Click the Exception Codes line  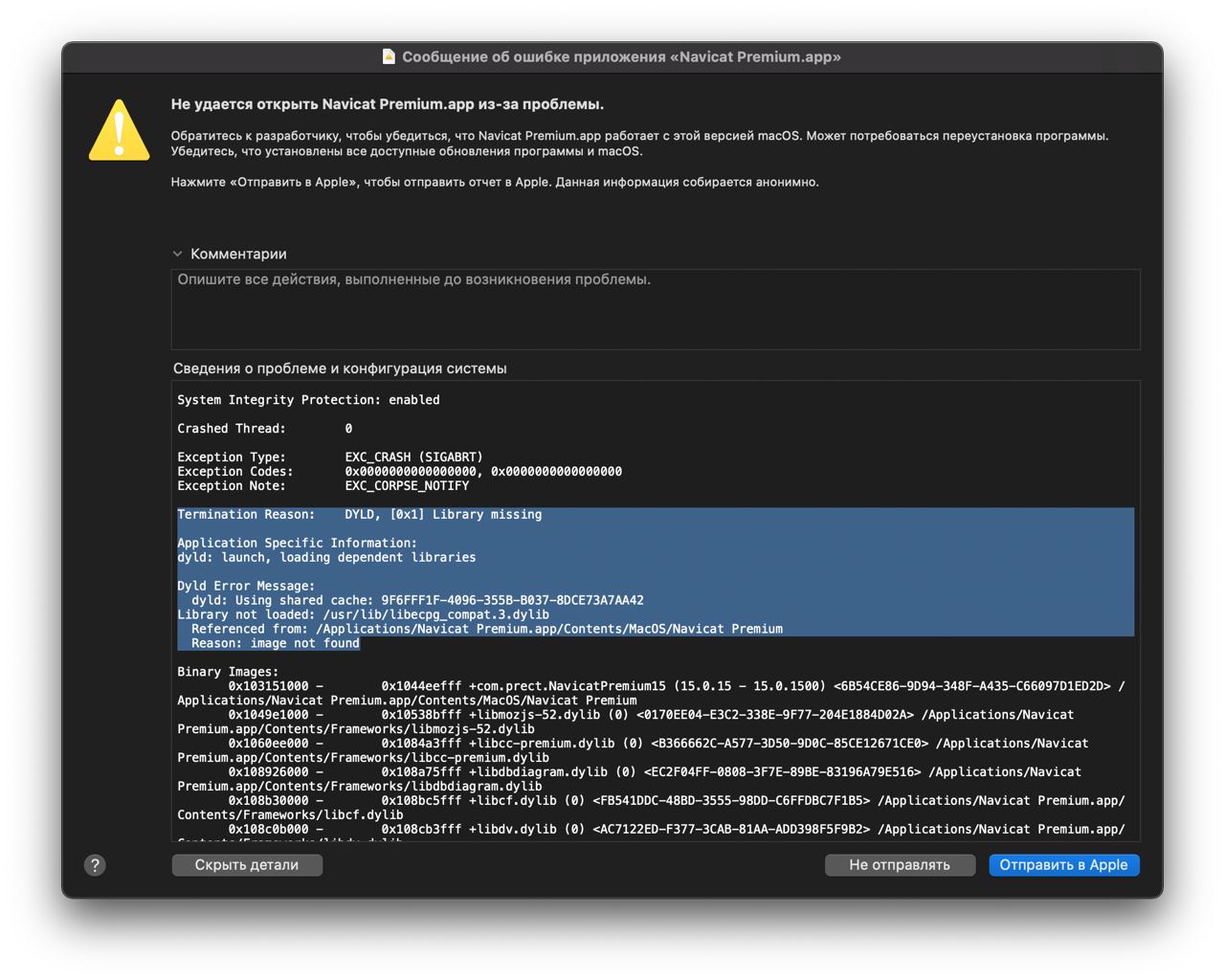399,472
